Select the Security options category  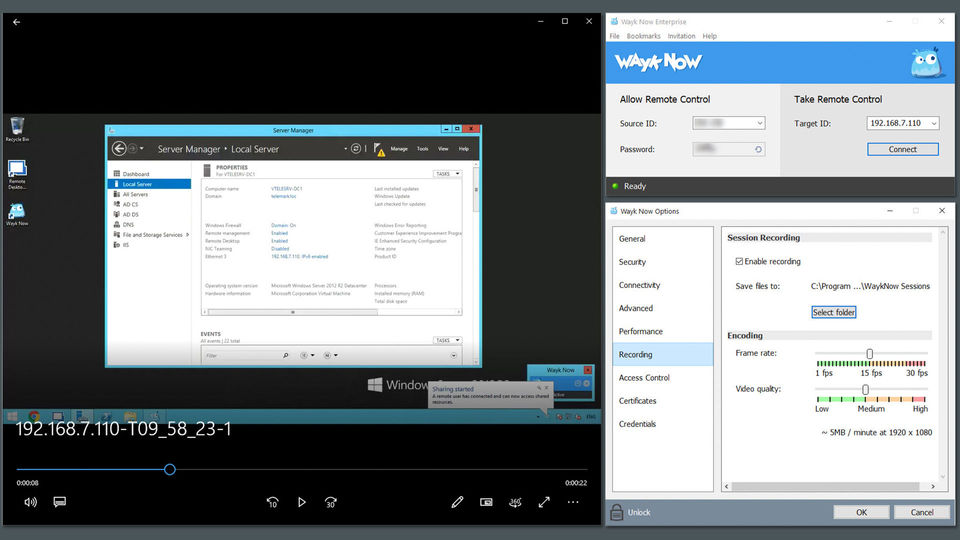coord(663,262)
